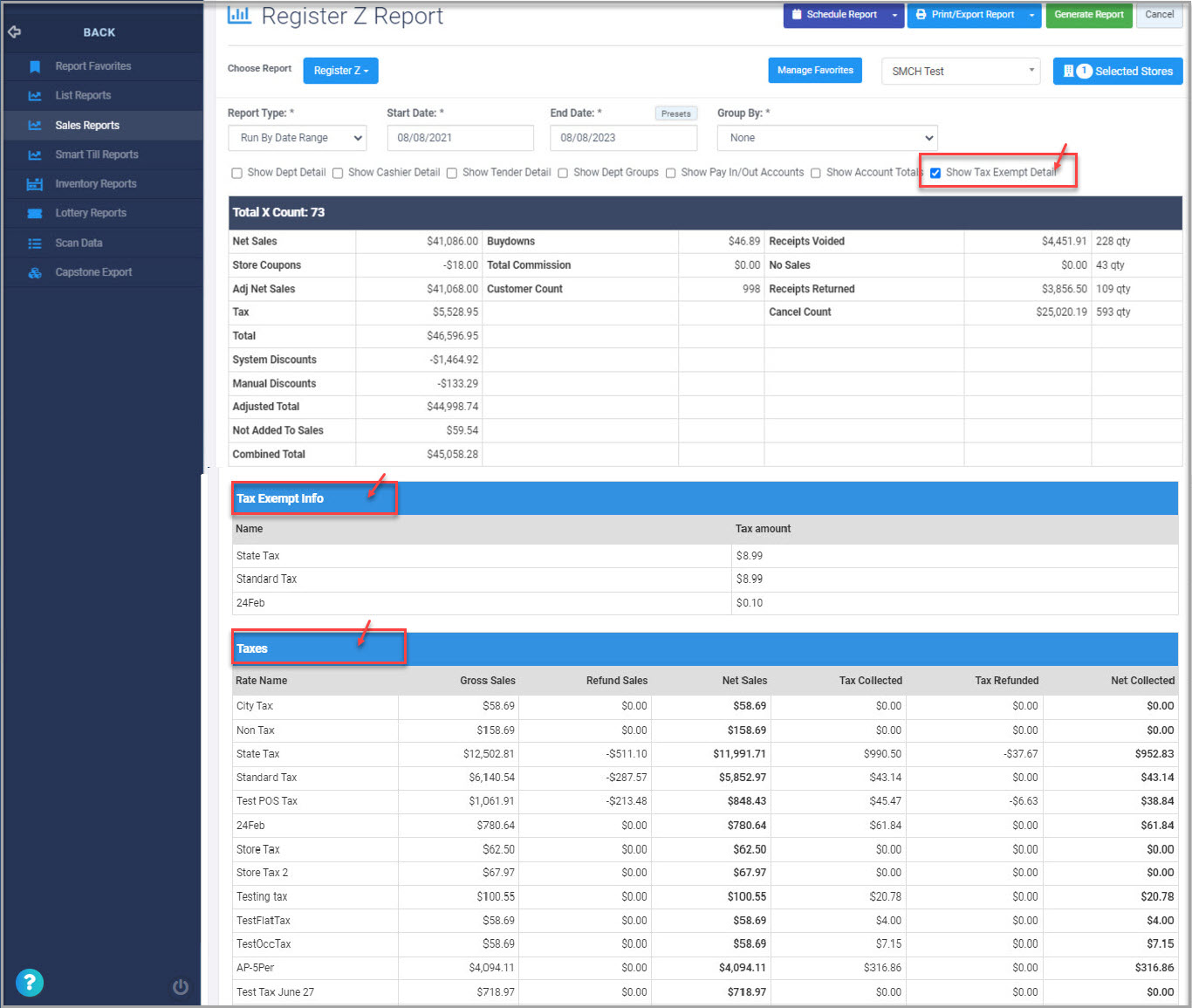The image size is (1192, 1008).
Task: Open Manage Favorites
Action: [x=815, y=71]
